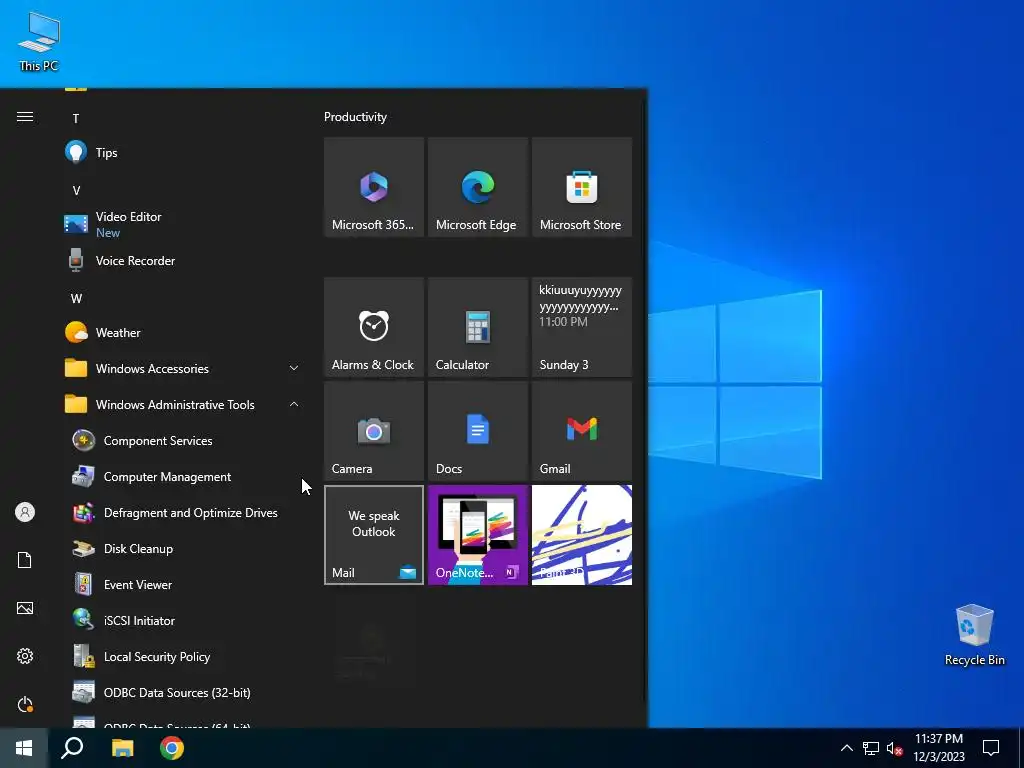The width and height of the screenshot is (1024, 768).
Task: Open the notification Action Center
Action: click(991, 748)
